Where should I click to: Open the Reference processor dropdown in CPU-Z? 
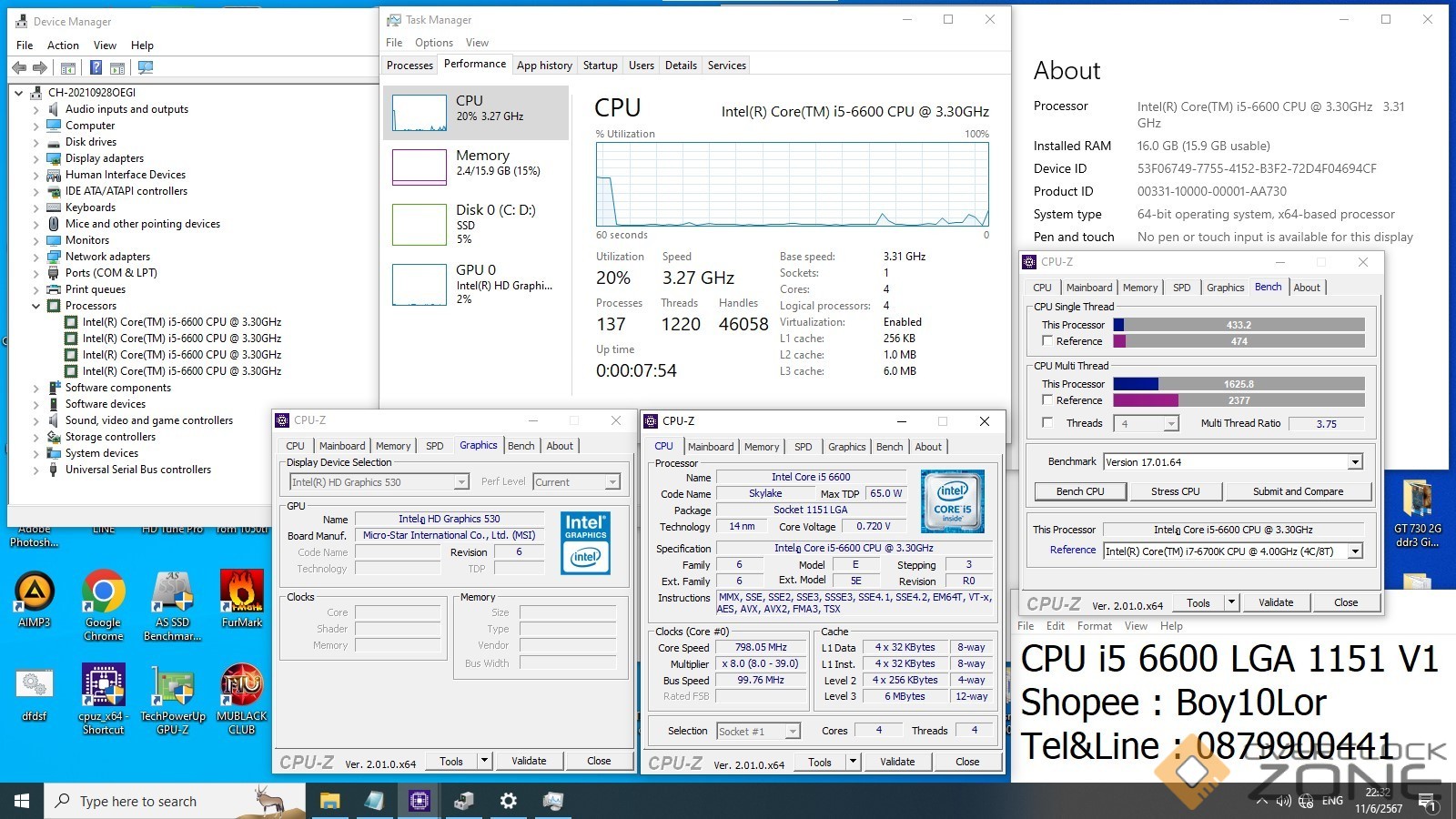[1355, 551]
